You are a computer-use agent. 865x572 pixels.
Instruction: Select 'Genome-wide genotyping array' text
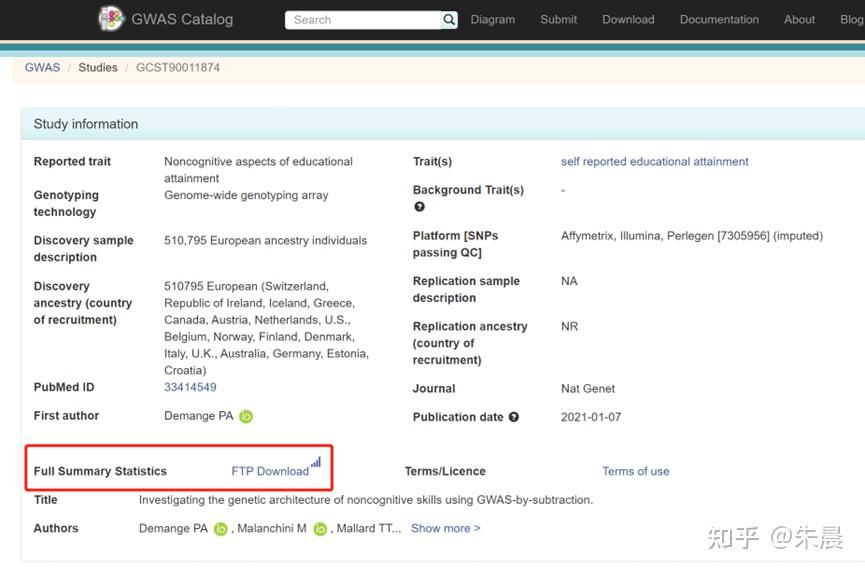[246, 195]
